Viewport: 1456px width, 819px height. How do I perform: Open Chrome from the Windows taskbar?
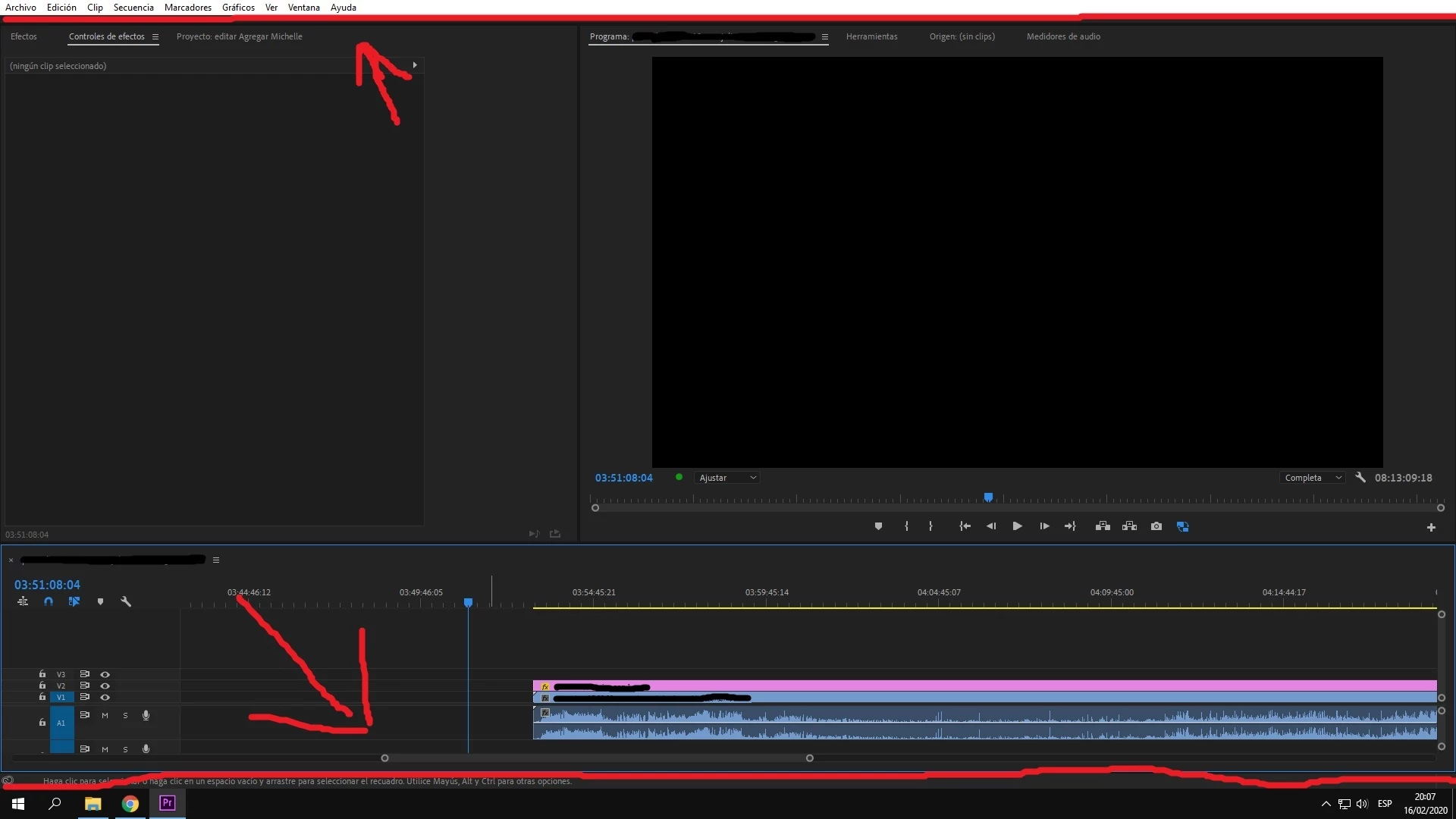coord(130,804)
